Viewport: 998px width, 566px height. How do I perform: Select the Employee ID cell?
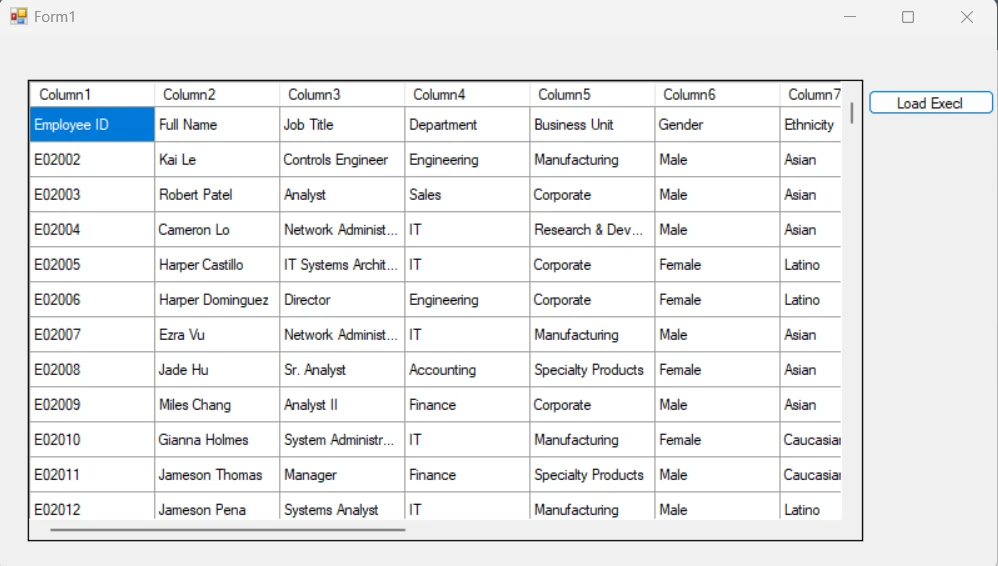tap(92, 125)
